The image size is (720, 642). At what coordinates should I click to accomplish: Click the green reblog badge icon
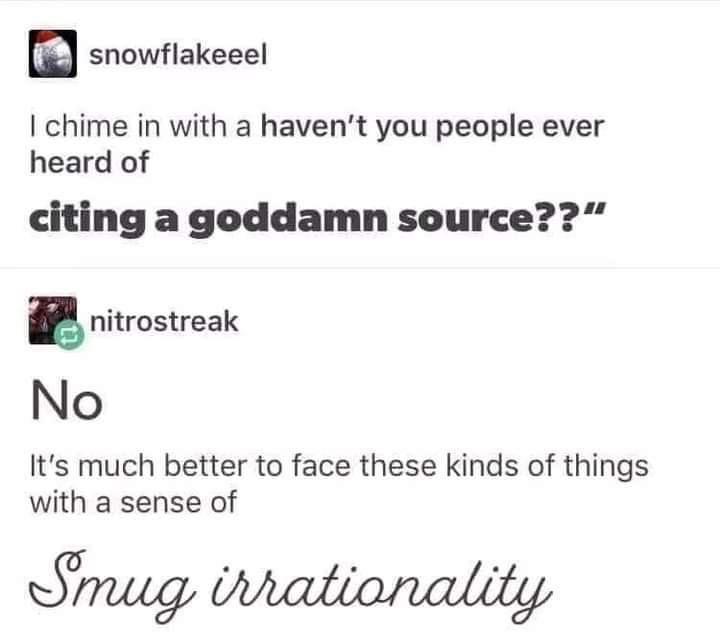(x=69, y=336)
